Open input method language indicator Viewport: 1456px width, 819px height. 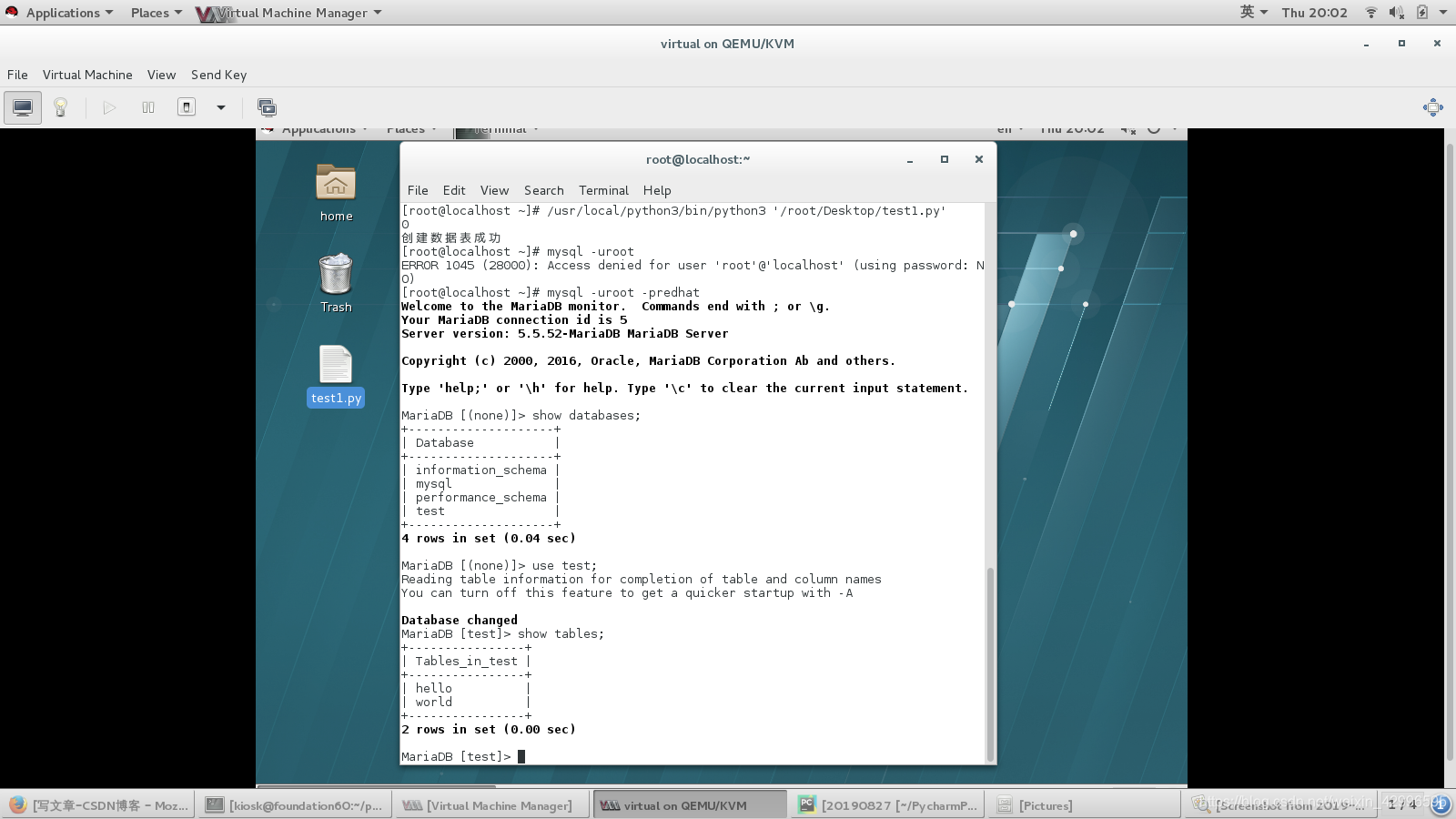pyautogui.click(x=1253, y=12)
